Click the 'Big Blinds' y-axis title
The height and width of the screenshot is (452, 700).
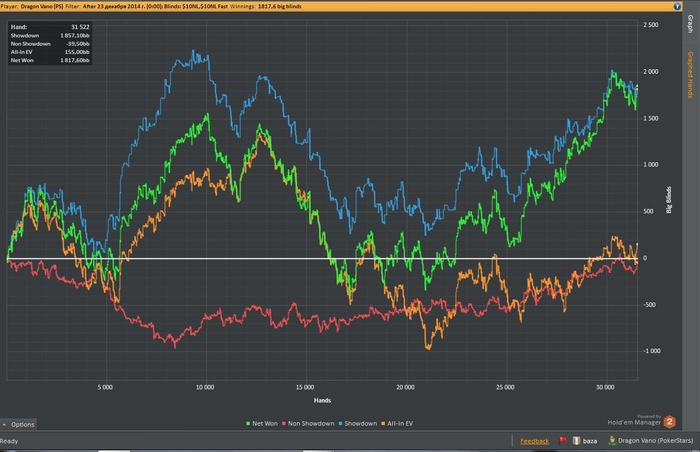click(669, 200)
